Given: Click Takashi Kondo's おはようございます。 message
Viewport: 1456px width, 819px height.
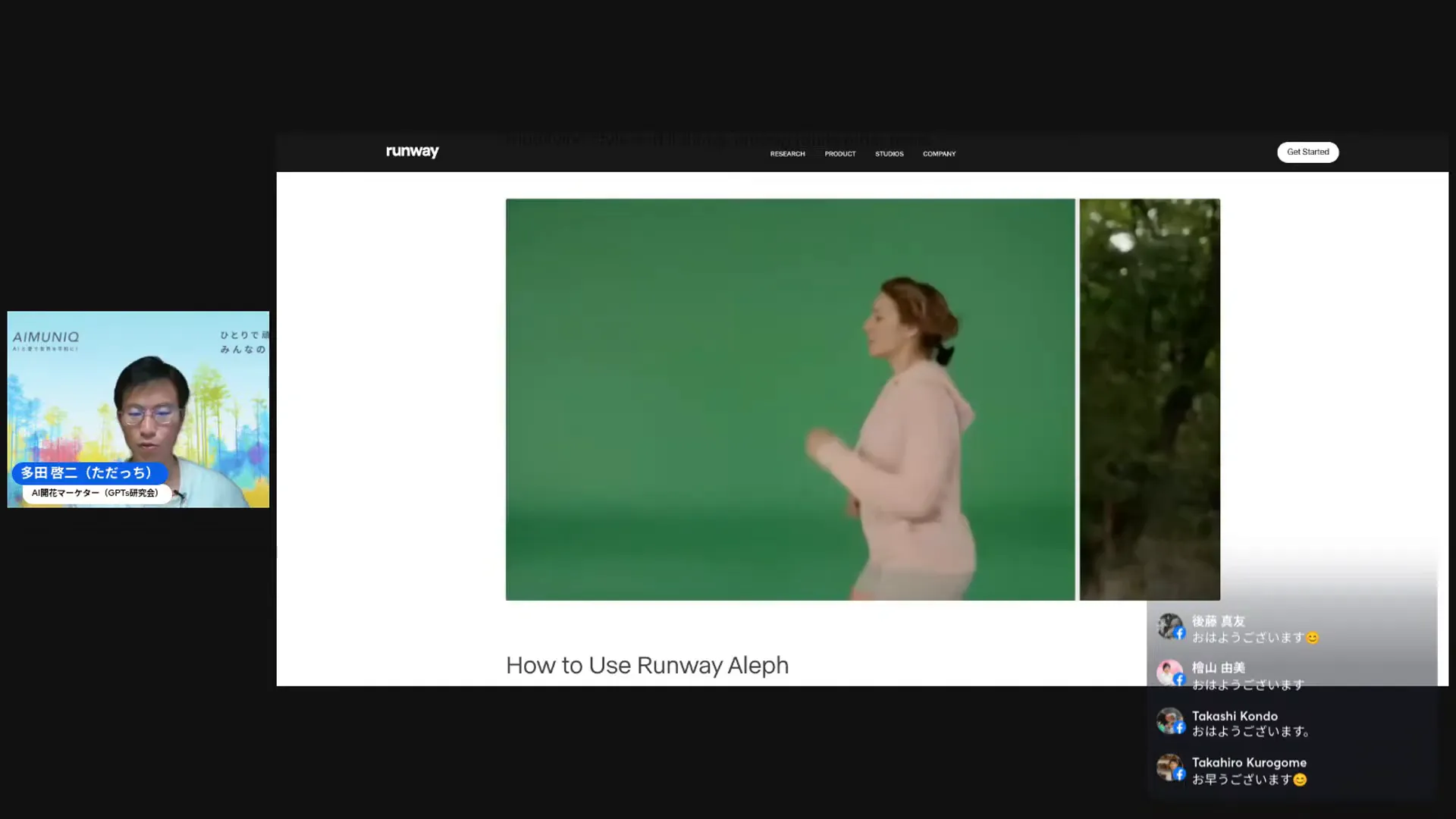Looking at the screenshot, I should point(1250,732).
